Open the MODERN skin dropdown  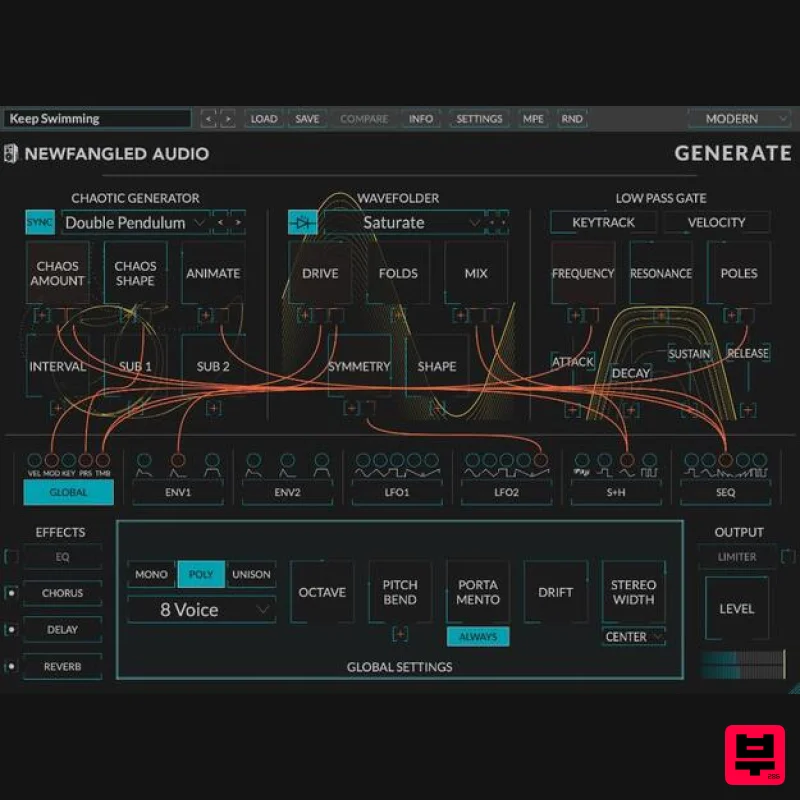click(x=739, y=118)
